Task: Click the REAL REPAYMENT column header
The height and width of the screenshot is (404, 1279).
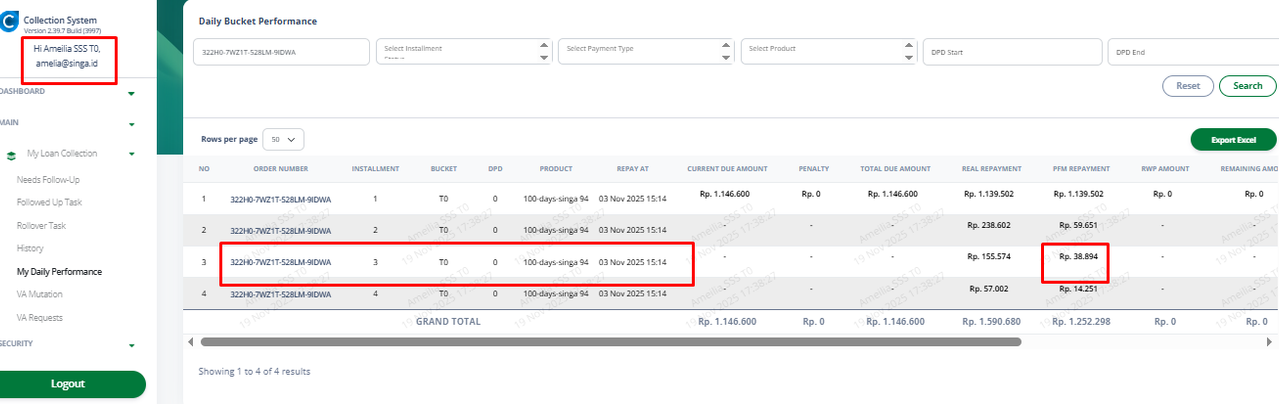Action: point(990,169)
